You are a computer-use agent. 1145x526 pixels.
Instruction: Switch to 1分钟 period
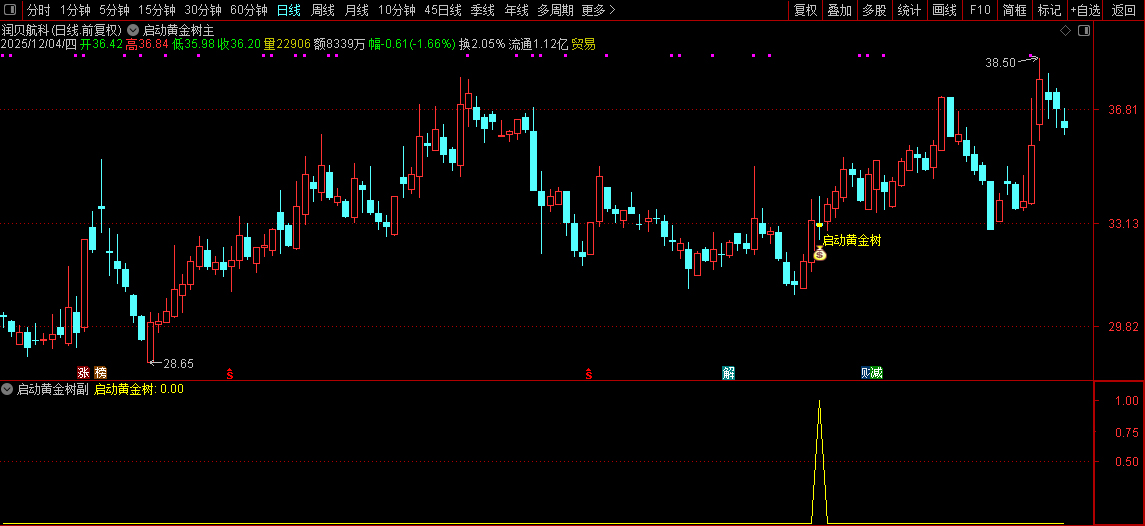[75, 10]
